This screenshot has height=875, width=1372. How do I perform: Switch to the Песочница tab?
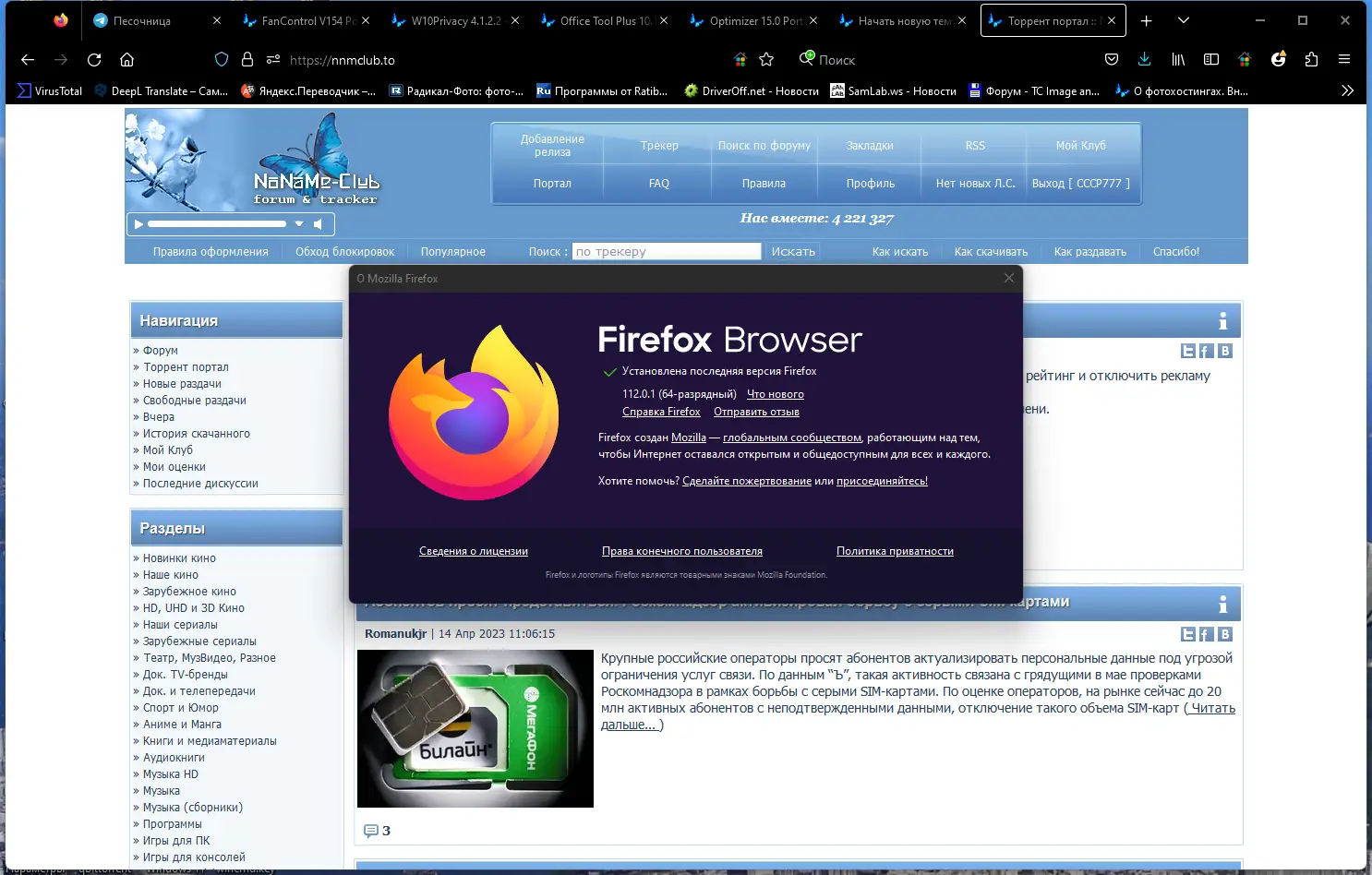[x=157, y=20]
